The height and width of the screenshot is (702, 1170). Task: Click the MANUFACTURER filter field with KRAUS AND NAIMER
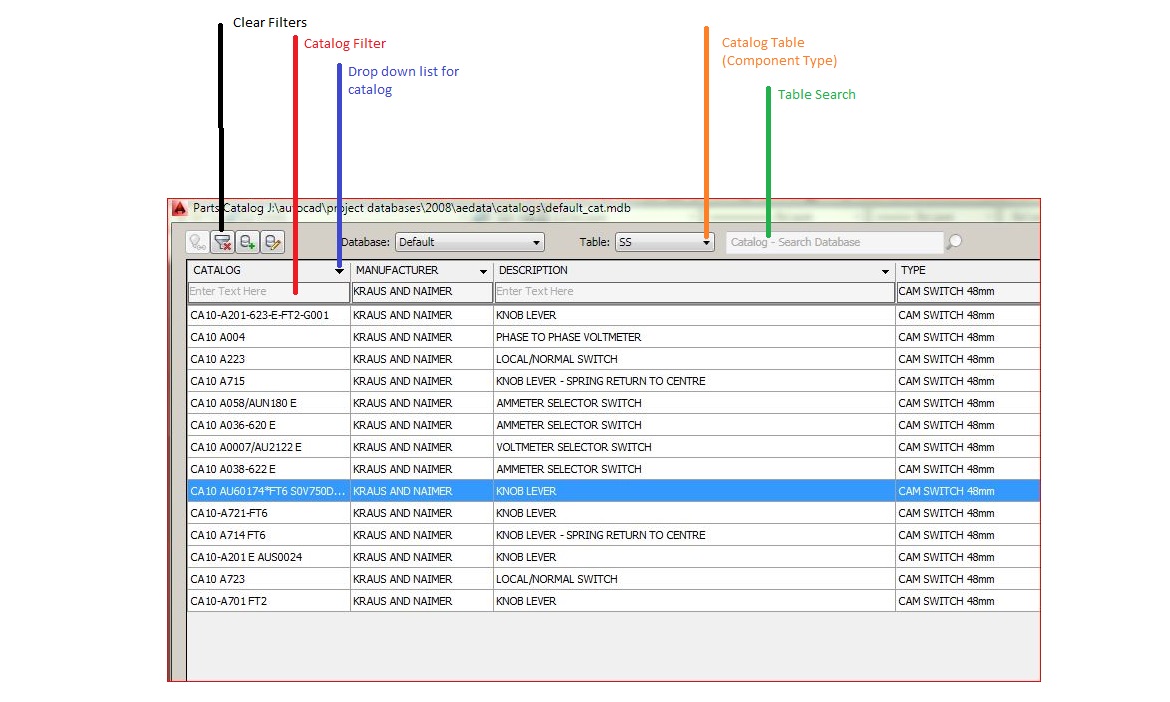click(x=421, y=292)
